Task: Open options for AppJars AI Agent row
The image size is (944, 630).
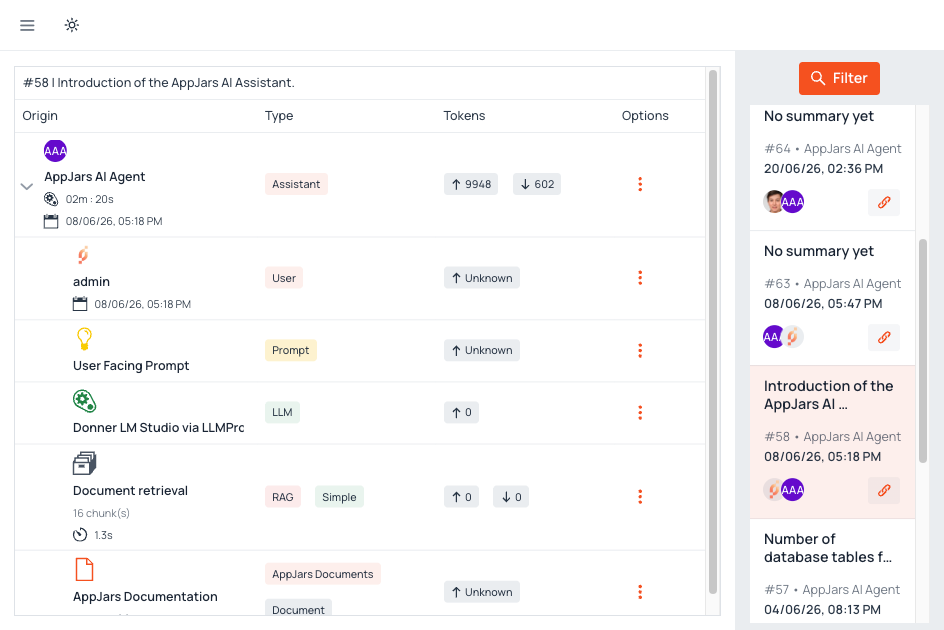Action: pos(640,184)
